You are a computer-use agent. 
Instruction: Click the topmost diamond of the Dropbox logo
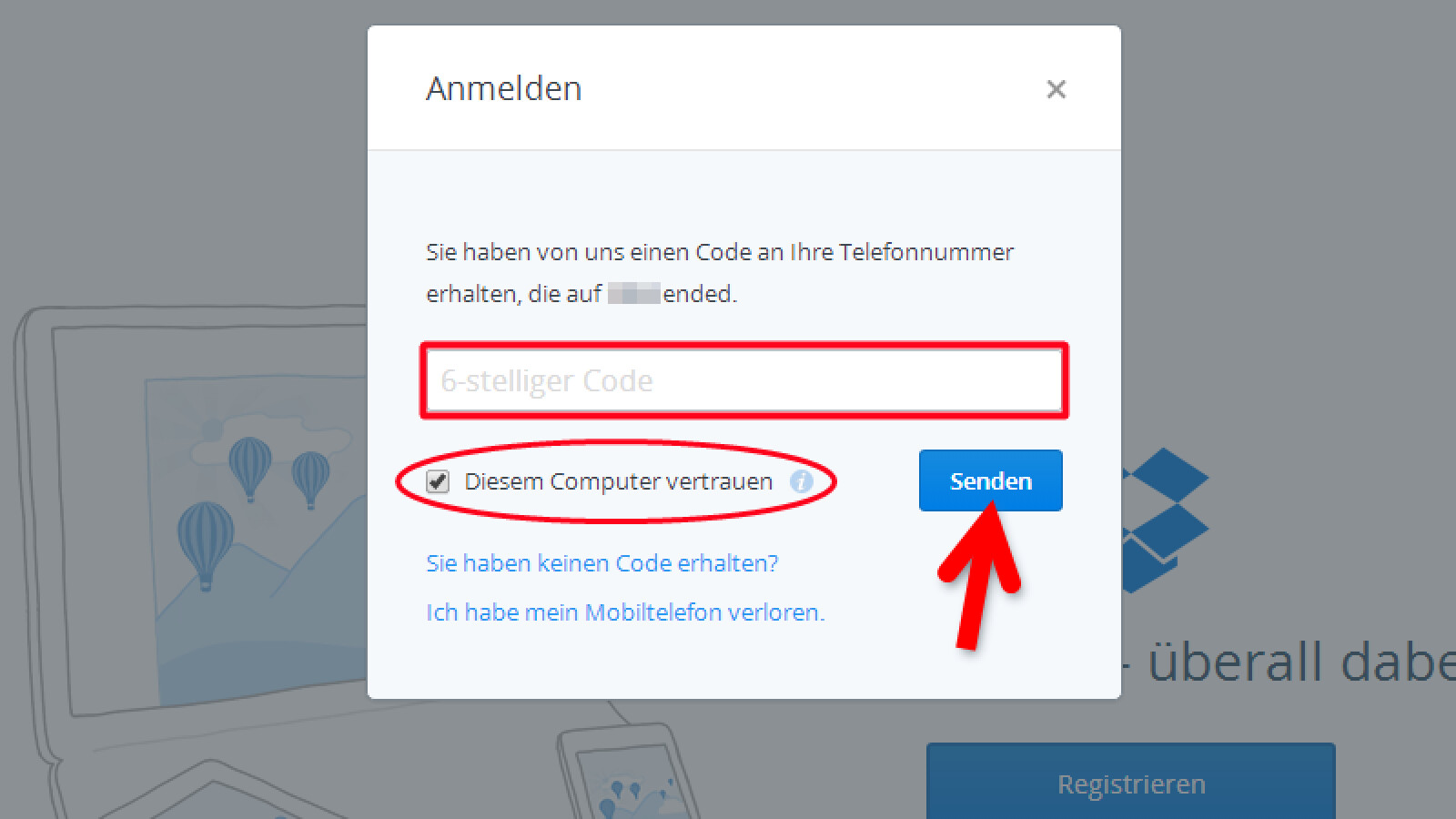(x=1167, y=473)
